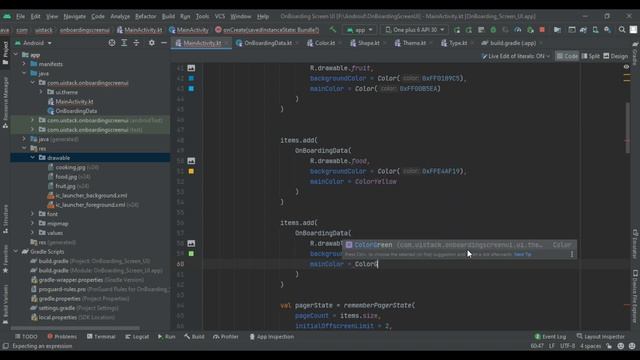The width and height of the screenshot is (640, 360).
Task: Open project tree settings gear icon
Action: tap(151, 43)
